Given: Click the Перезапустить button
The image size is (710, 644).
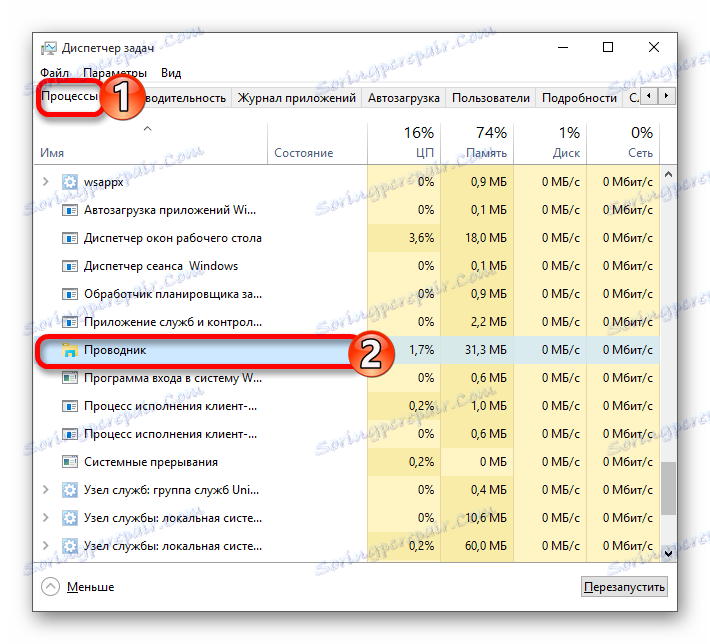Looking at the screenshot, I should [x=624, y=587].
